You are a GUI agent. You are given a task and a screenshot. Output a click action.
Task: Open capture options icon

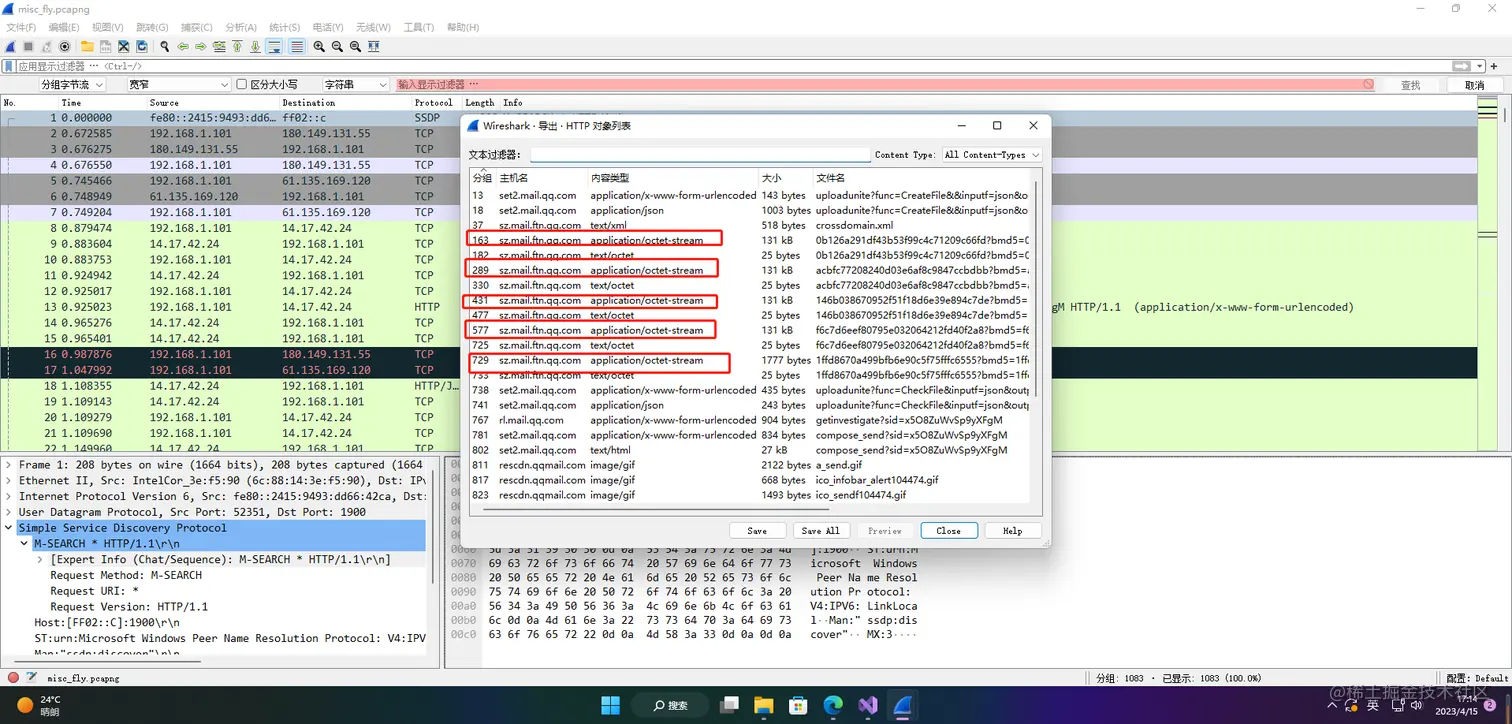(65, 47)
